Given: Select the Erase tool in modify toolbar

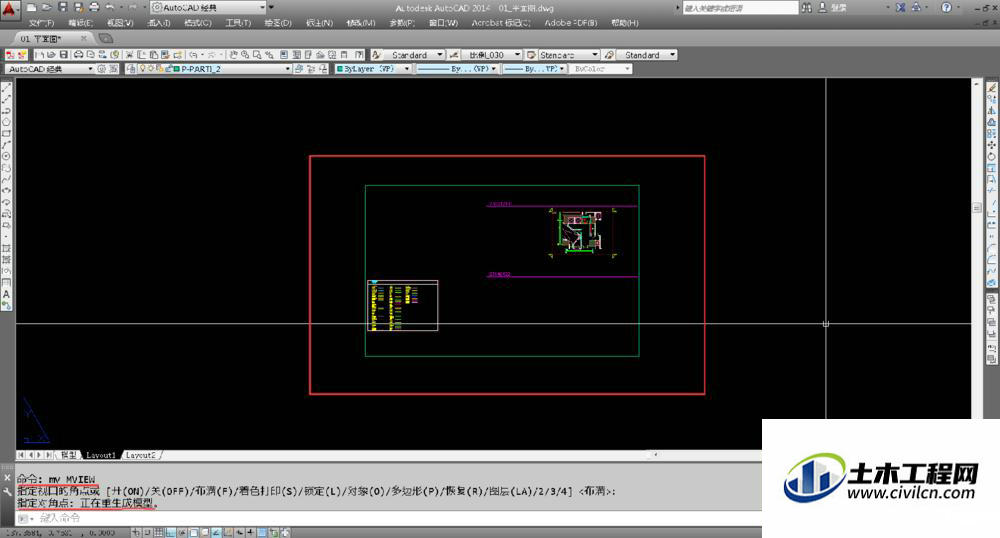Looking at the screenshot, I should pyautogui.click(x=992, y=87).
